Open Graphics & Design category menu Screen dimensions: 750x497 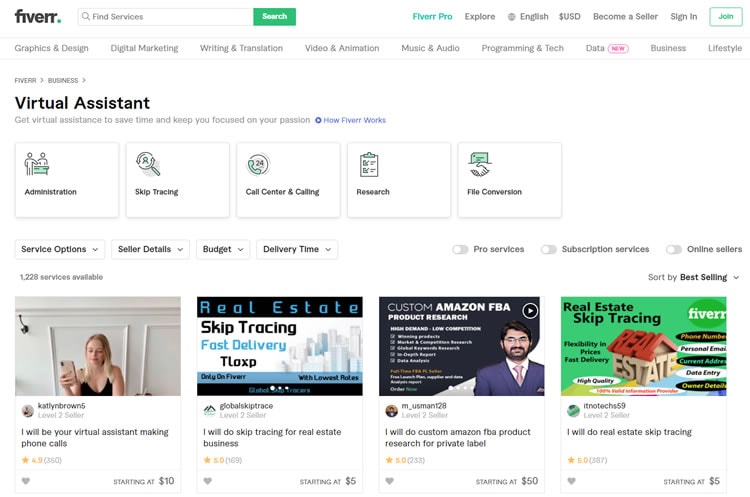(51, 48)
